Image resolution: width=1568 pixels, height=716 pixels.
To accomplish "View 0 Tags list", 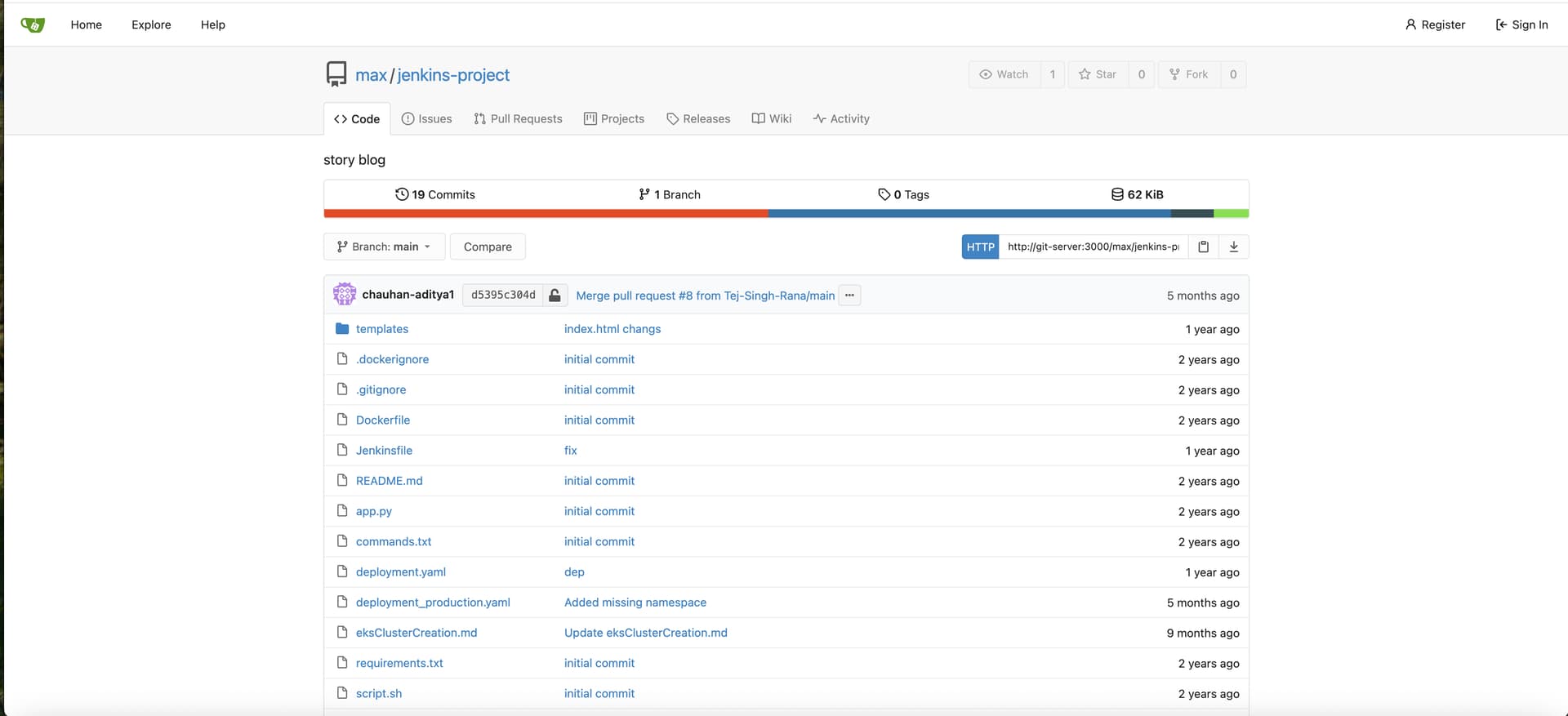I will click(x=903, y=194).
